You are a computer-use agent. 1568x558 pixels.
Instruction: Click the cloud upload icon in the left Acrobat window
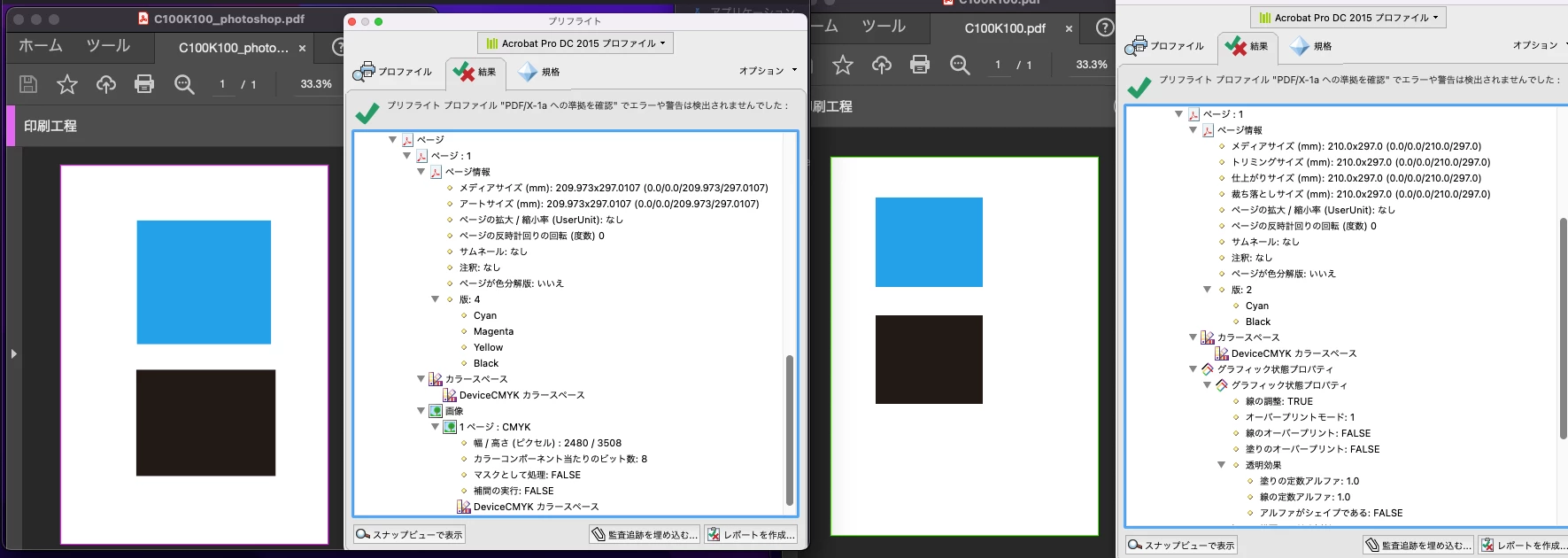pyautogui.click(x=106, y=84)
